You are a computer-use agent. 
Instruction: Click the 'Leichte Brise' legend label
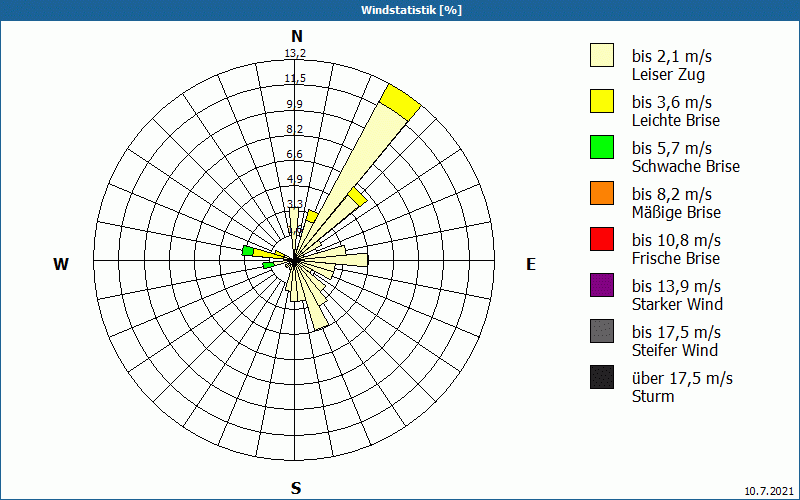(676, 120)
